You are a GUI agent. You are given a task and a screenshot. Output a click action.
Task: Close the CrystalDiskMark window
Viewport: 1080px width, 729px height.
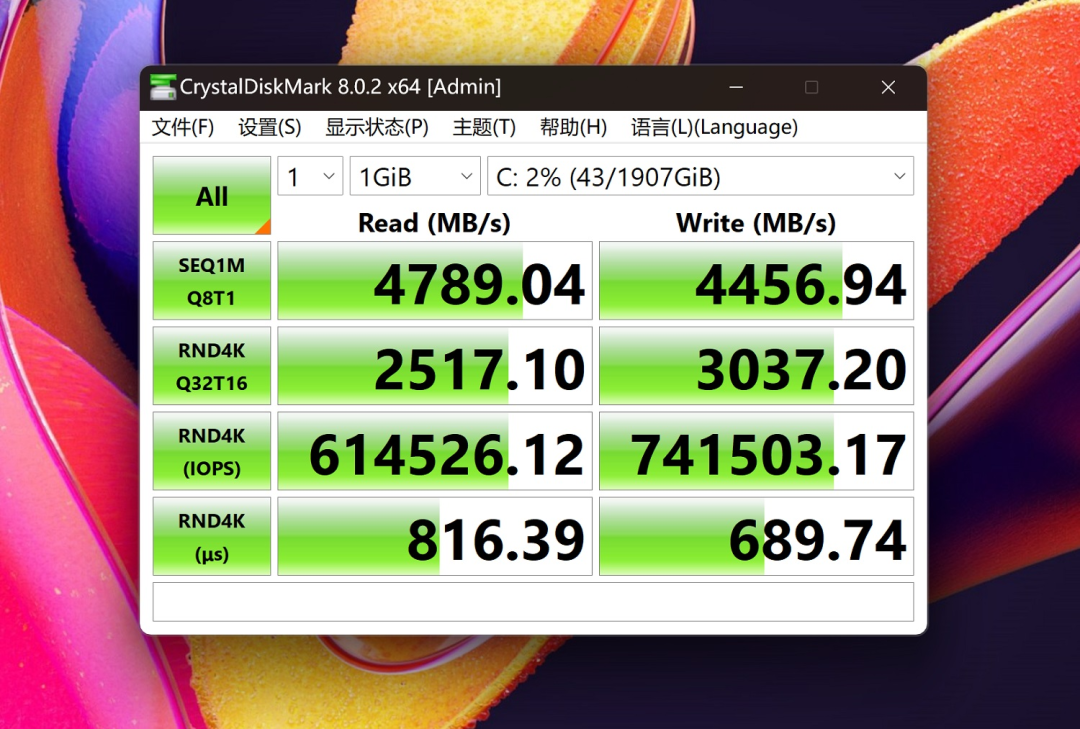(889, 88)
